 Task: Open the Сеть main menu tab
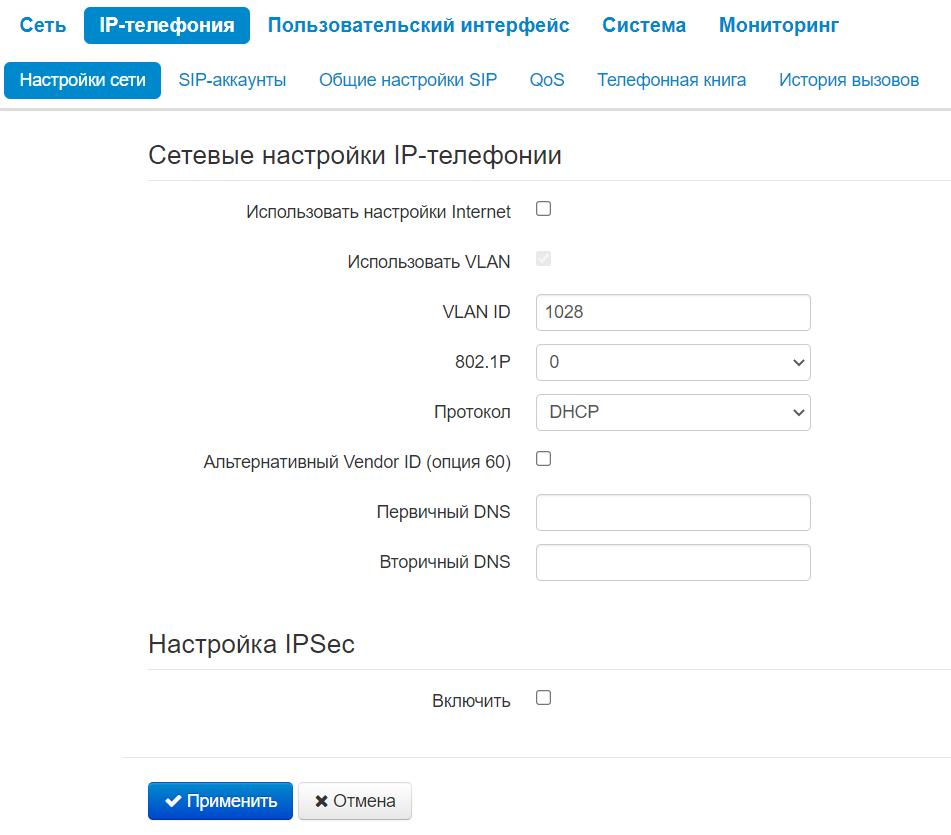click(43, 26)
